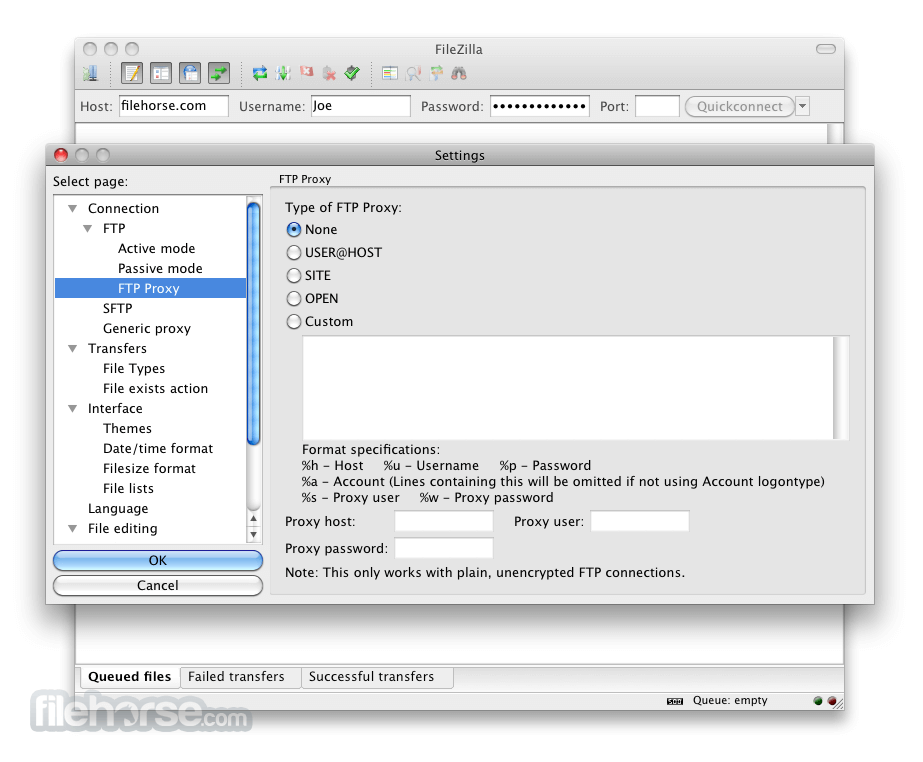Collapse the Connection tree node

(72, 208)
